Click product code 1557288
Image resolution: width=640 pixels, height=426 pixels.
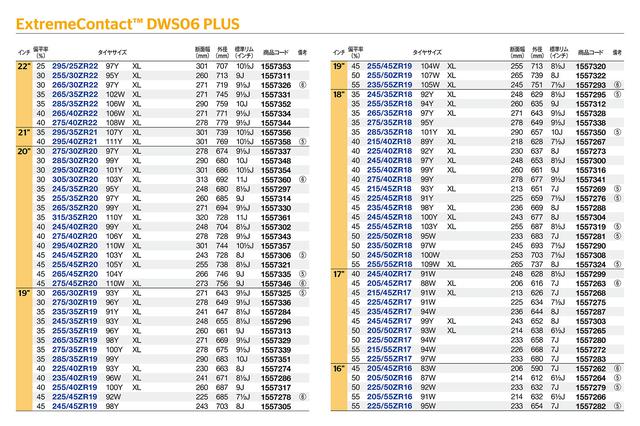(x=591, y=208)
